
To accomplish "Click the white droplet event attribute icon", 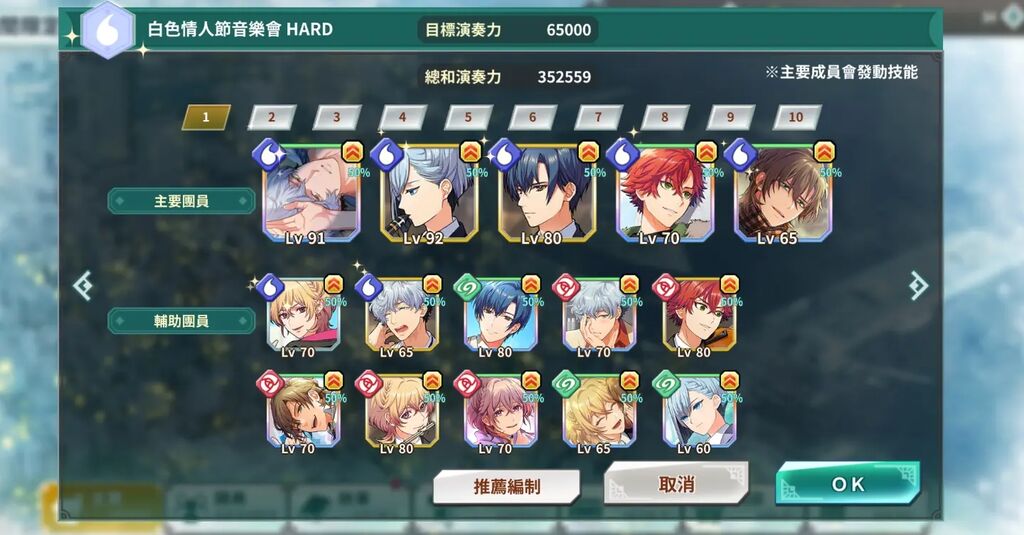I will point(108,31).
